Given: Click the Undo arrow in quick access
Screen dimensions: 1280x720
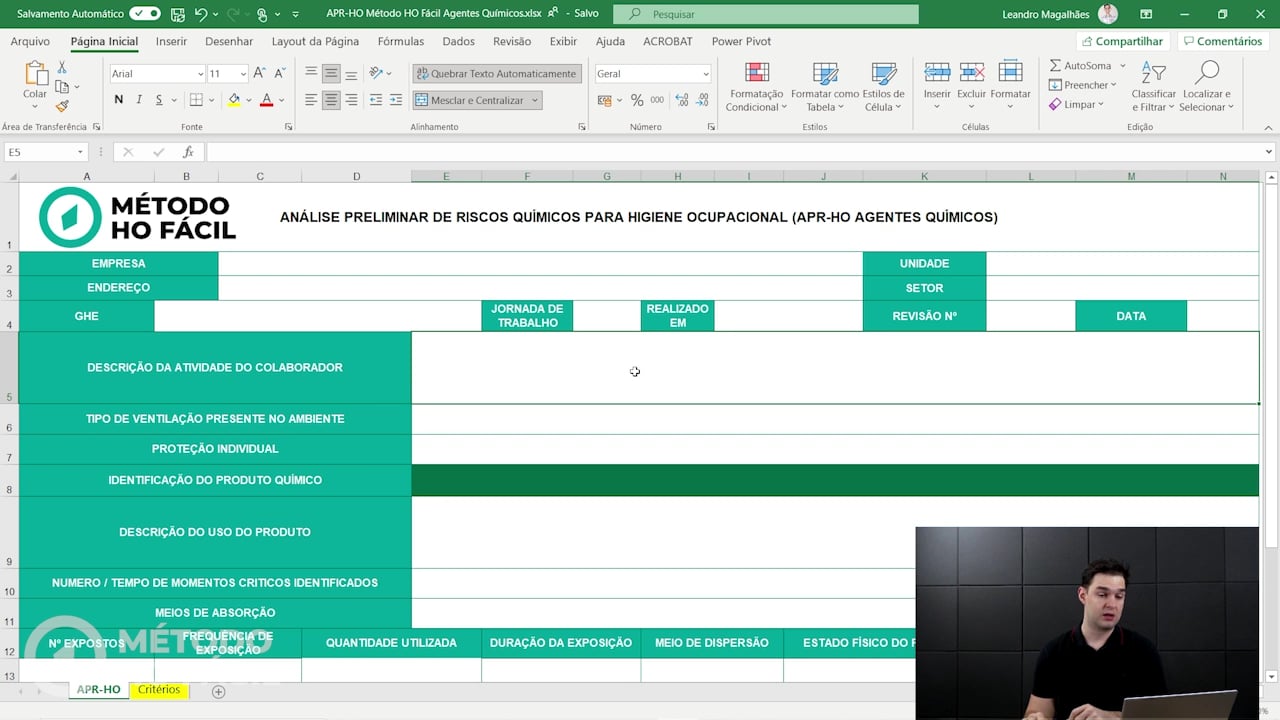Looking at the screenshot, I should 201,14.
